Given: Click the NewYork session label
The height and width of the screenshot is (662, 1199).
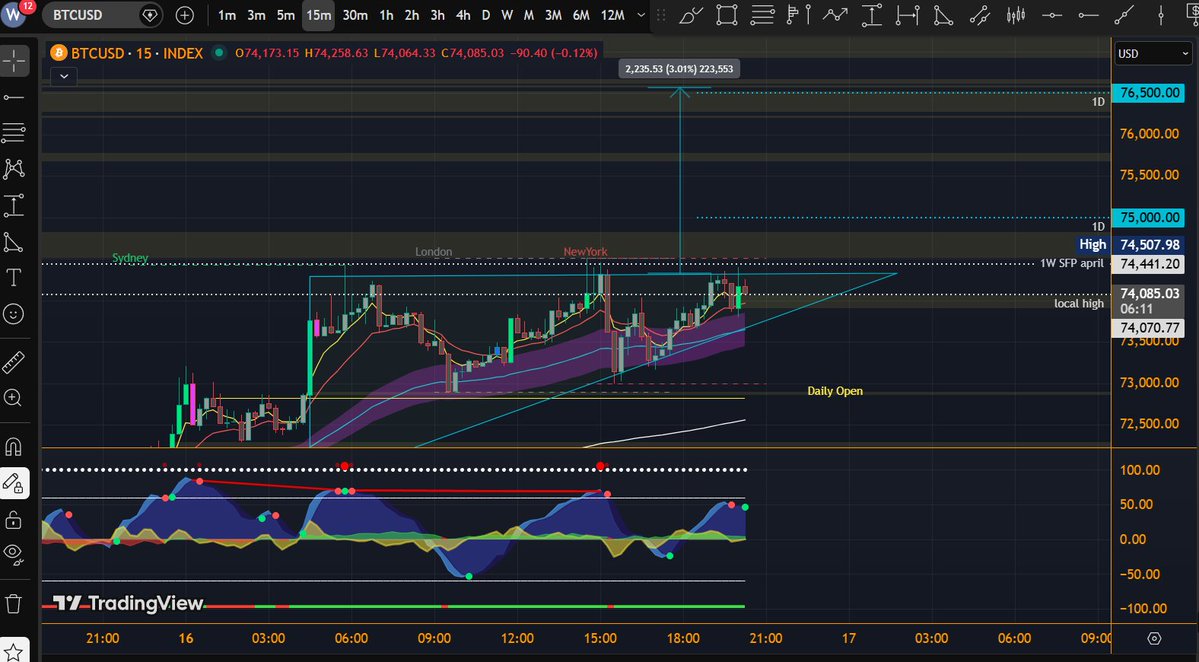Looking at the screenshot, I should pyautogui.click(x=585, y=251).
